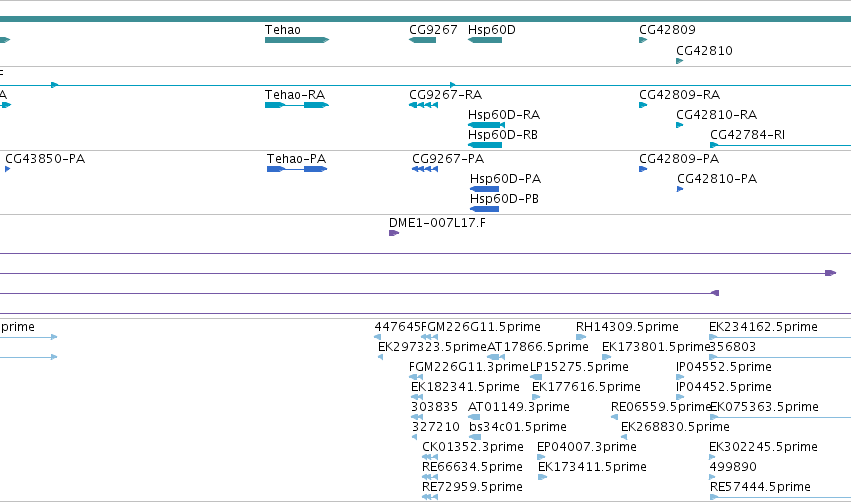This screenshot has width=851, height=502.
Task: Click the EK173411.5prime EST label
Action: tap(592, 467)
